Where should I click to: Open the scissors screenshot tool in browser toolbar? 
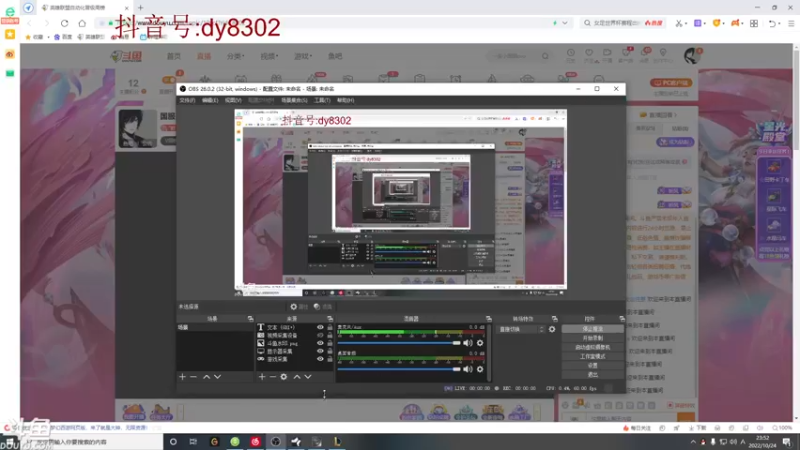click(x=679, y=23)
